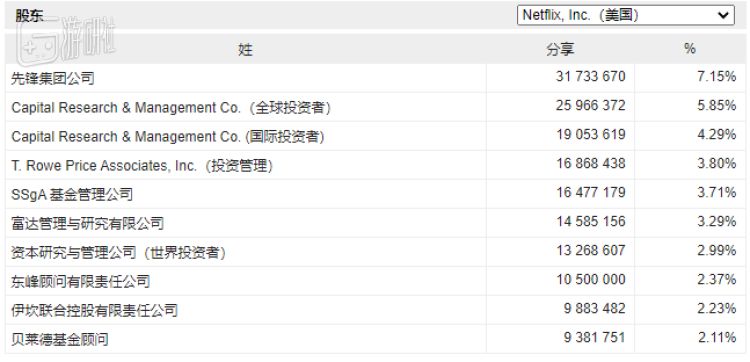
Task: Click share count 19 053 619
Action: coord(590,134)
